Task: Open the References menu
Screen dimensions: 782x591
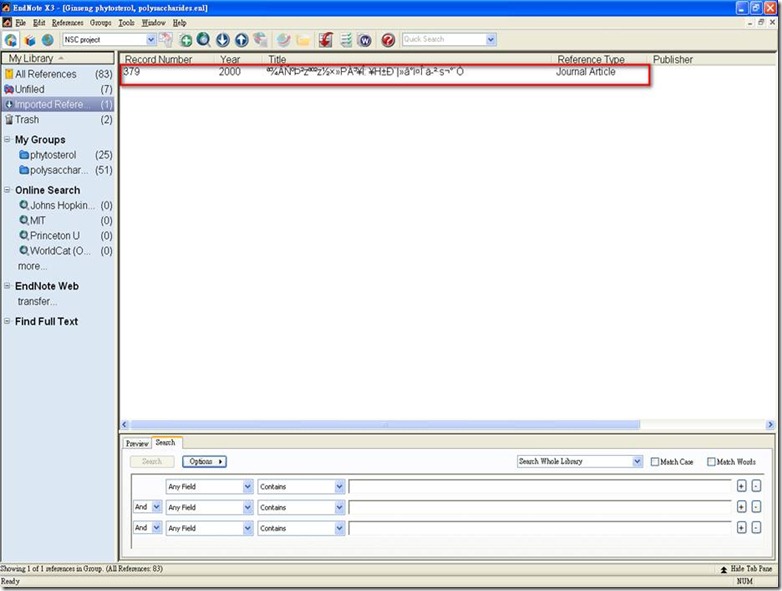Action: [x=67, y=23]
